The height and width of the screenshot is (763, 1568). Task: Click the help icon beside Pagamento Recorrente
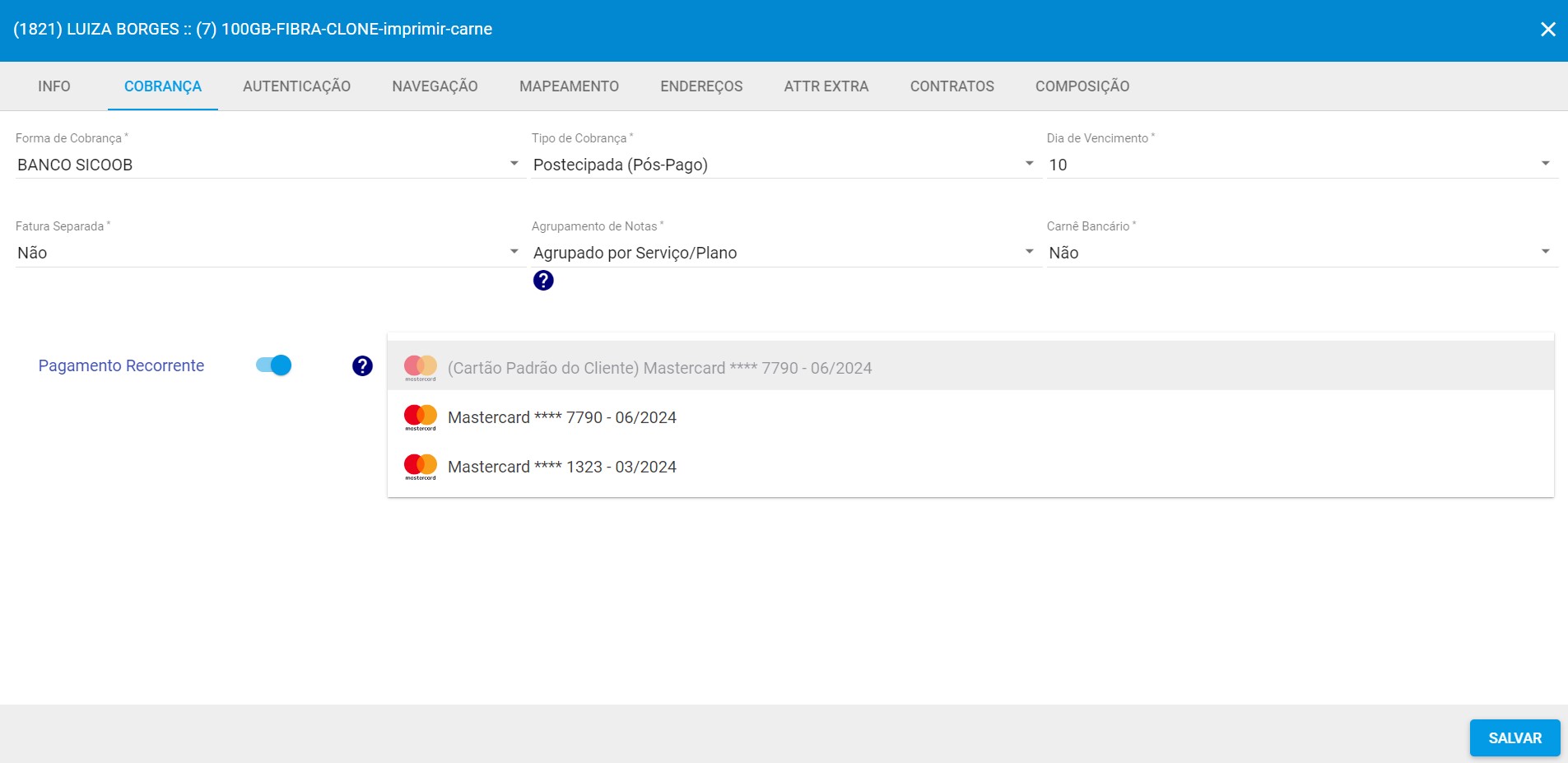tap(362, 366)
